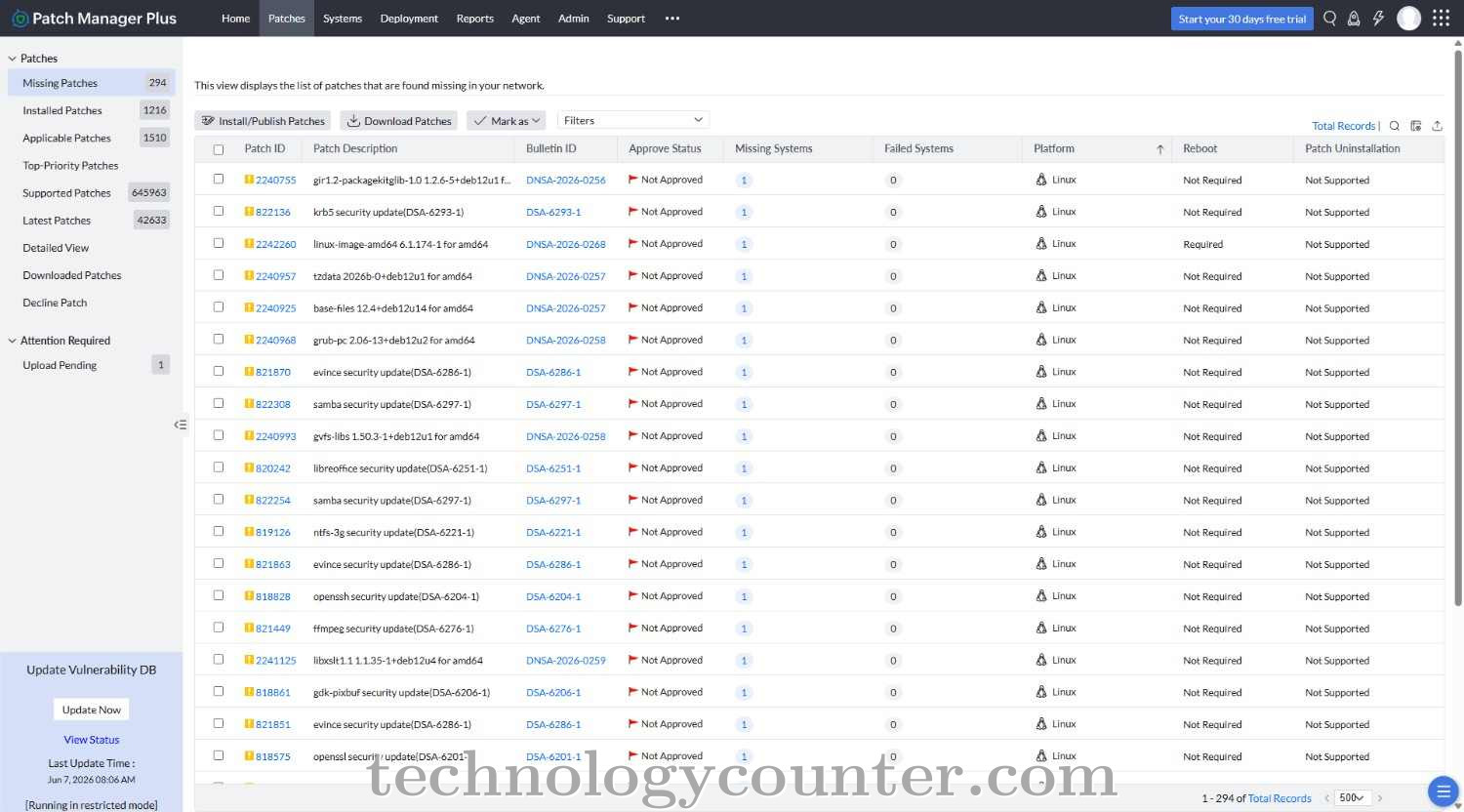The height and width of the screenshot is (812, 1464).
Task: Click the export table icon
Action: (1438, 126)
